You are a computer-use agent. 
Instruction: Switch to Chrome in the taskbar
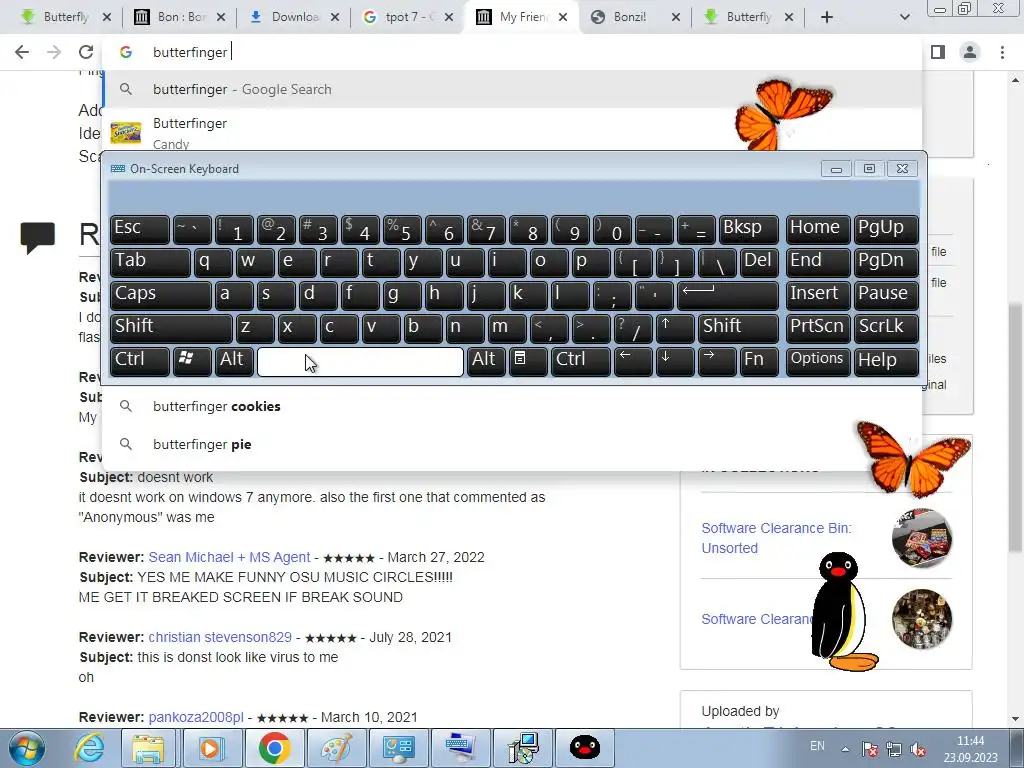tap(274, 748)
